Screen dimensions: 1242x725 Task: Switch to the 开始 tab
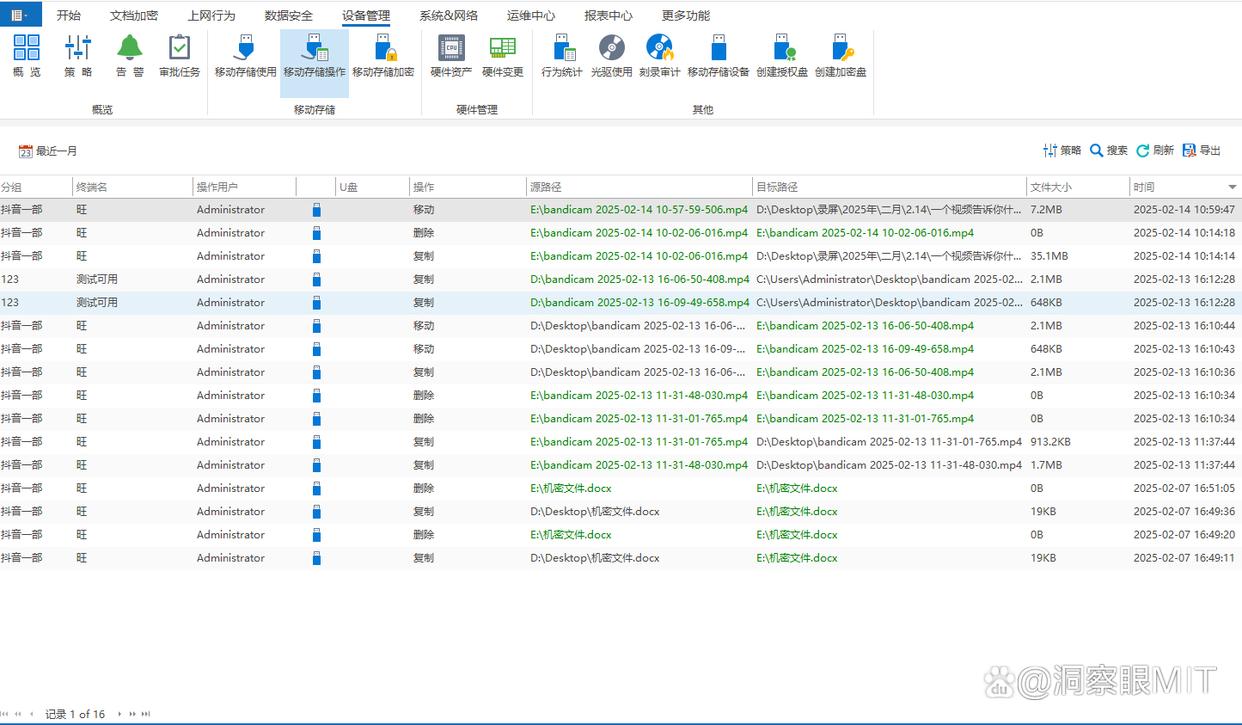pos(69,16)
